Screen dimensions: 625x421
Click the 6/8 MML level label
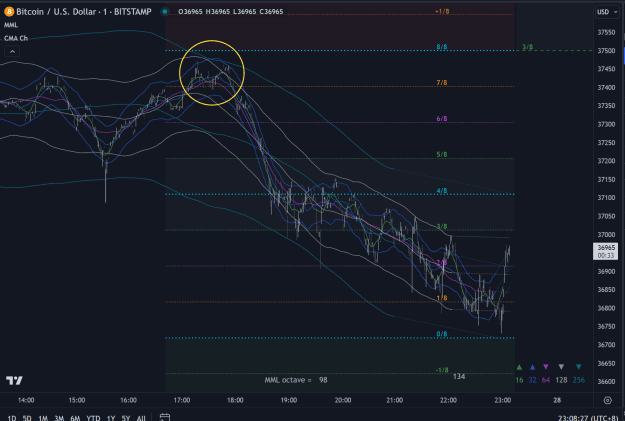click(x=442, y=119)
